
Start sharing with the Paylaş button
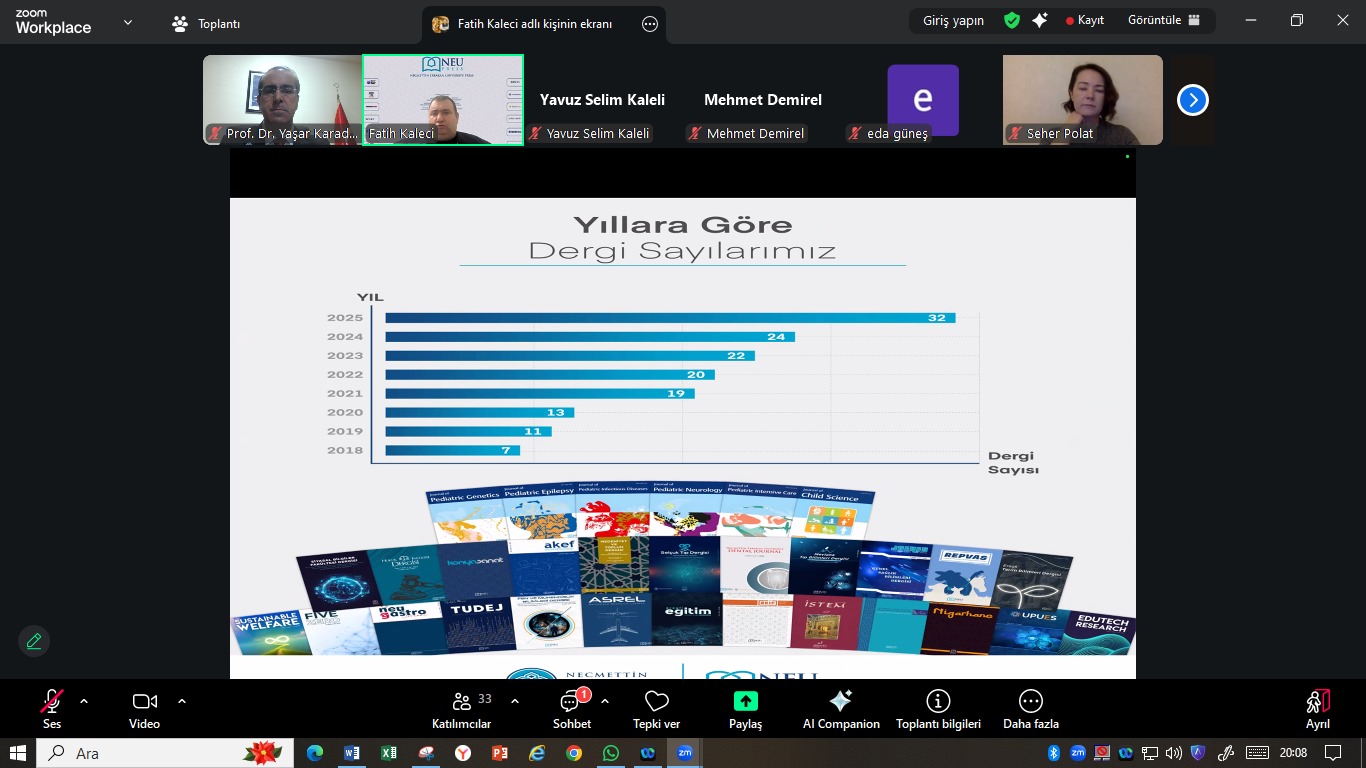tap(745, 706)
